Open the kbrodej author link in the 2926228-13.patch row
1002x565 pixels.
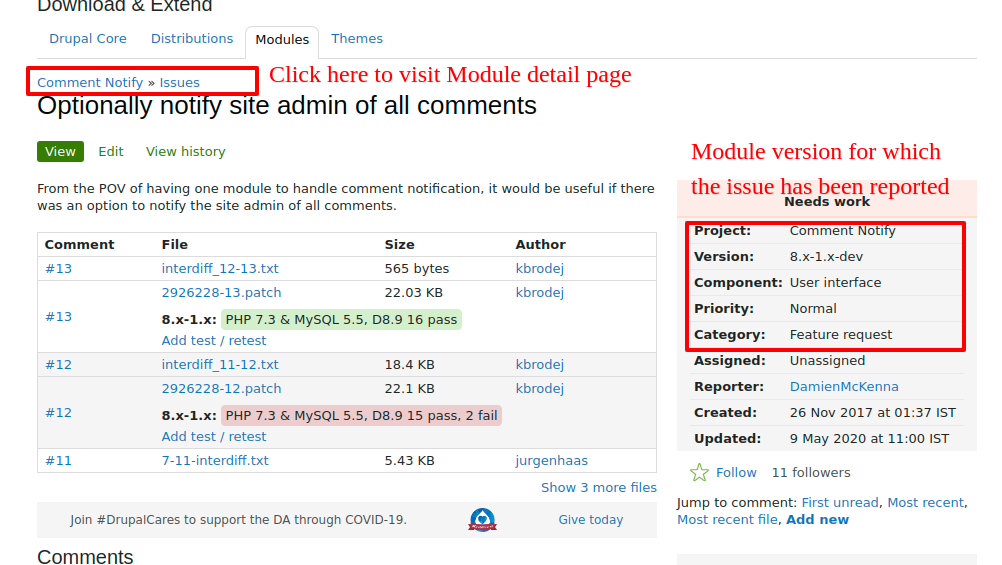click(x=539, y=293)
